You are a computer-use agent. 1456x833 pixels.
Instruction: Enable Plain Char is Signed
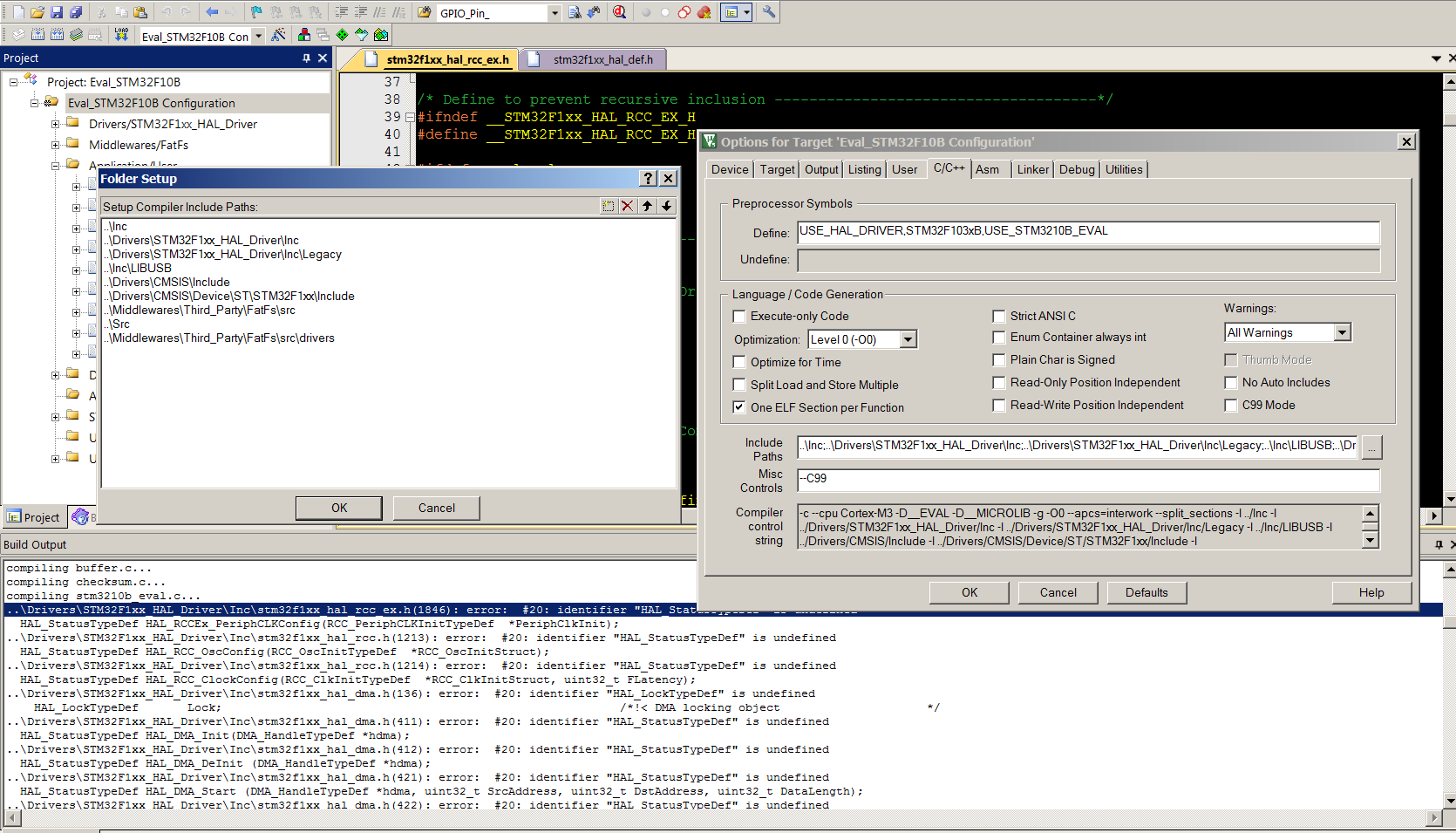(x=999, y=359)
